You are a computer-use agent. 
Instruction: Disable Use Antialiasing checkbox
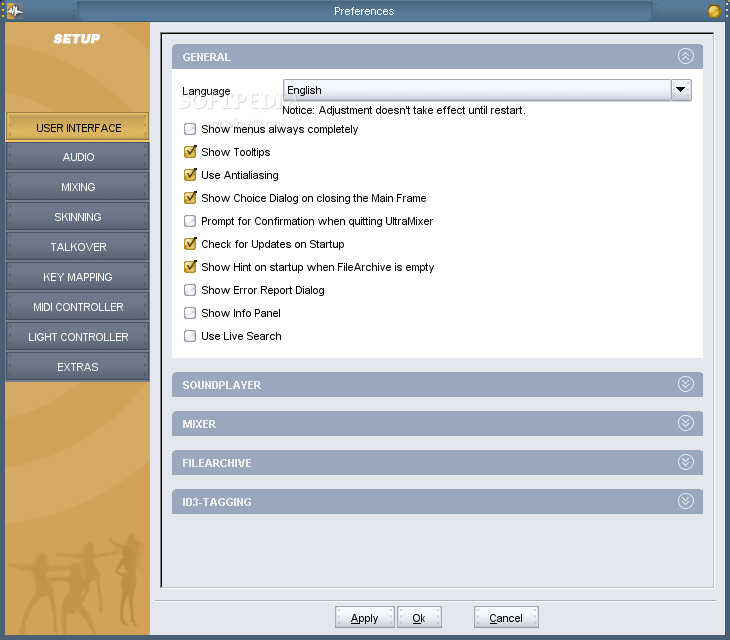[x=190, y=175]
